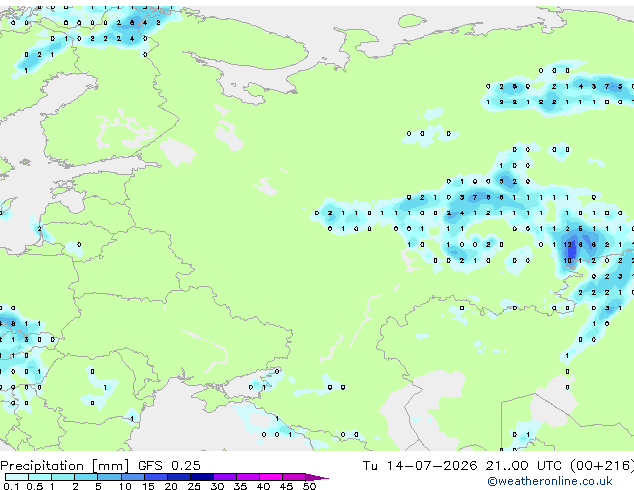Click the "Tu 14-07-2026" date text

pos(420,466)
